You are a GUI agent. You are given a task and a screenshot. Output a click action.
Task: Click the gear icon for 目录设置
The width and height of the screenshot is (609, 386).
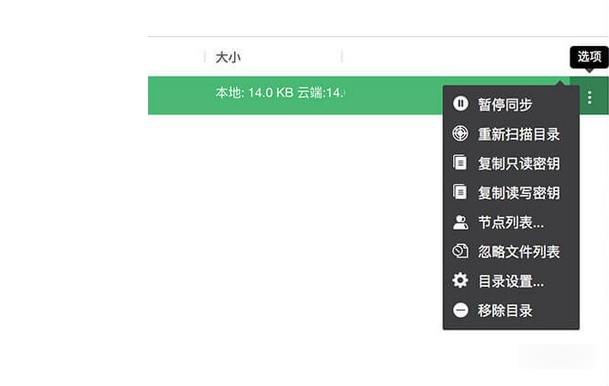pyautogui.click(x=460, y=280)
